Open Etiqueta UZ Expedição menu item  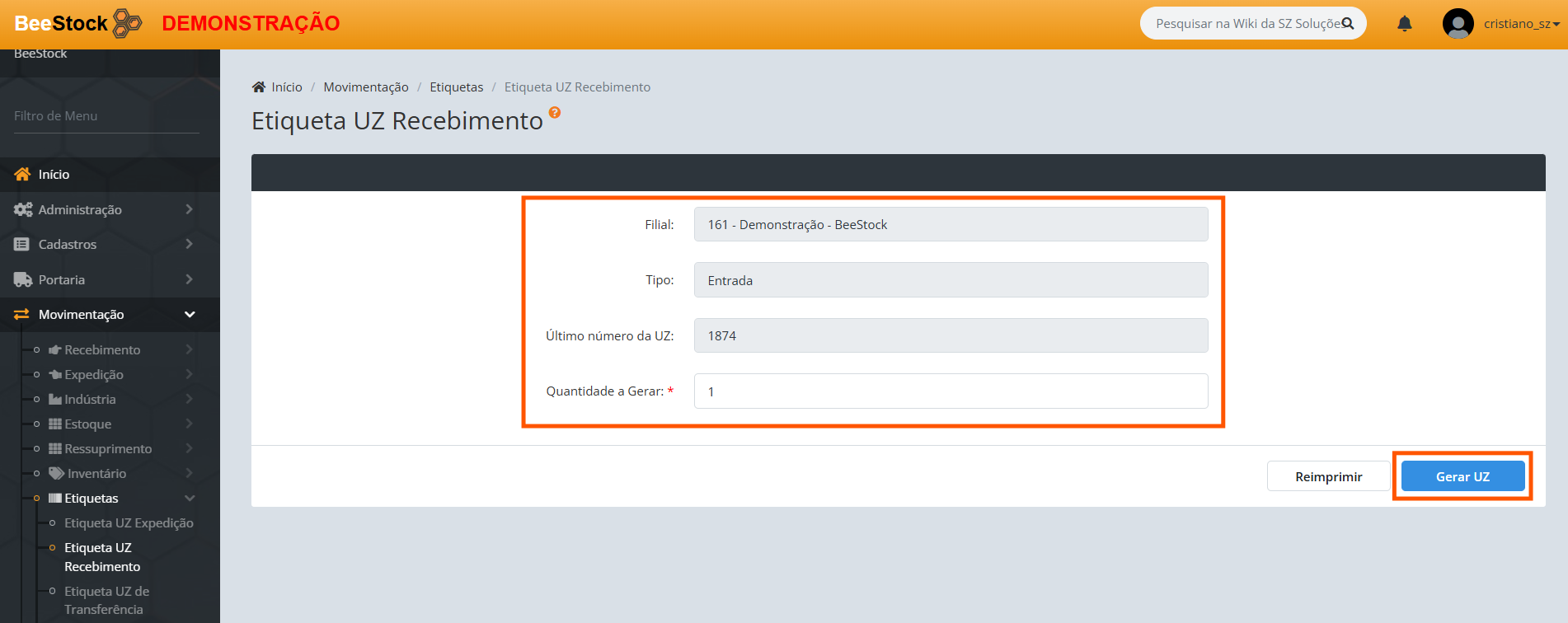[129, 523]
